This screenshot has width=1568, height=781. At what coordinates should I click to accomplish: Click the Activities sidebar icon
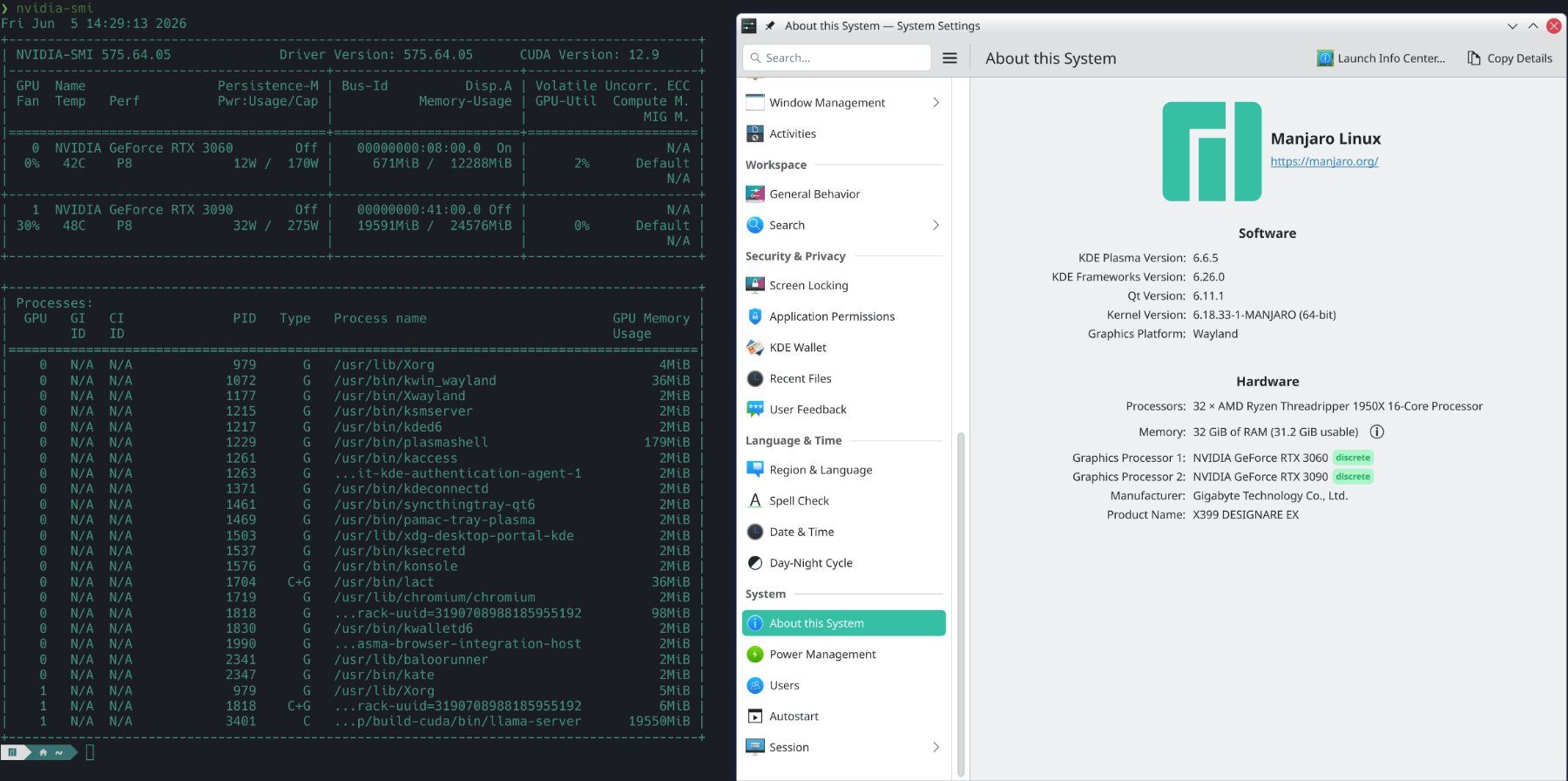(755, 133)
